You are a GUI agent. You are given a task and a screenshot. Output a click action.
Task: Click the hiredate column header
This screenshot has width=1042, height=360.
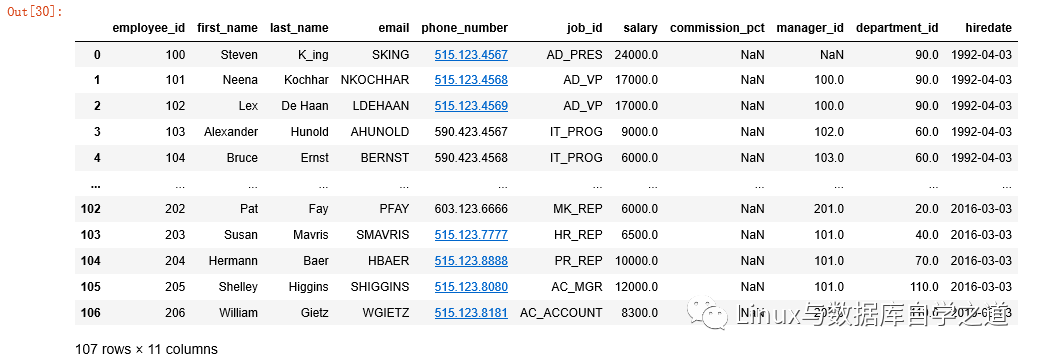tap(989, 28)
